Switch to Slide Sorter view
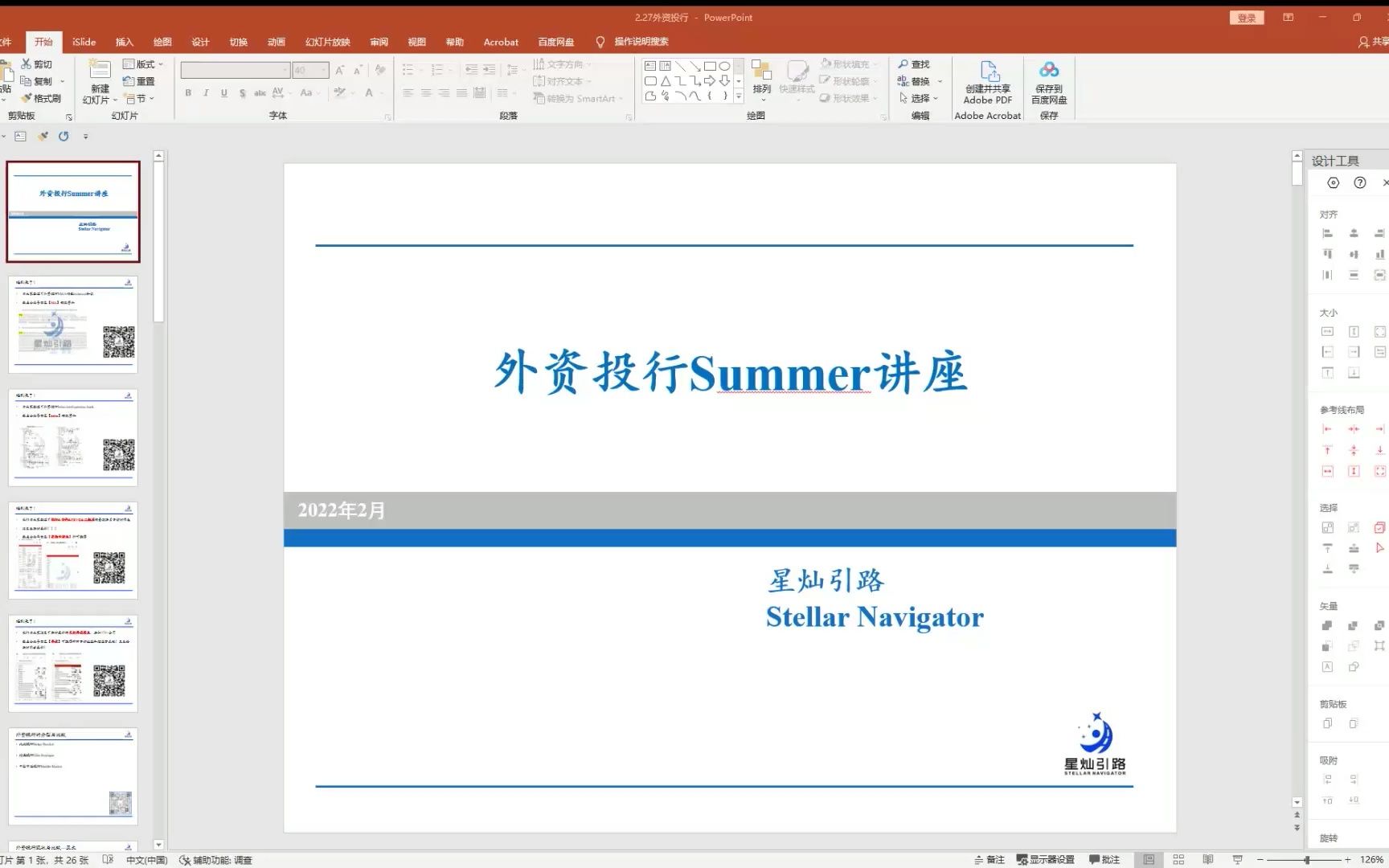This screenshot has height=868, width=1389. (x=1178, y=860)
